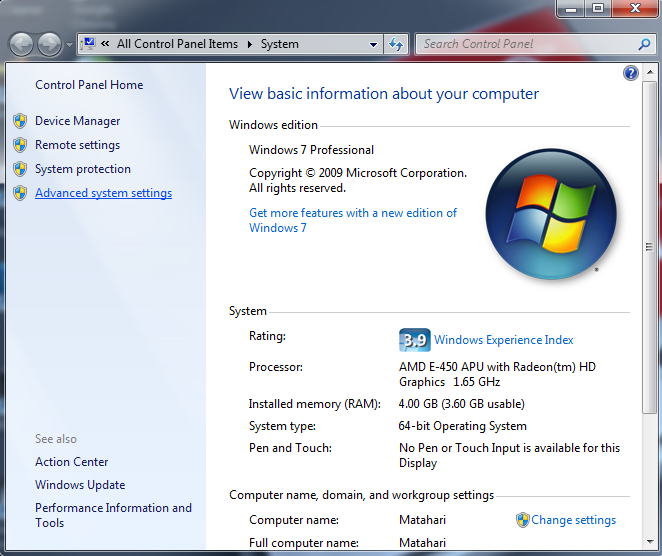Viewport: 662px width, 556px height.
Task: Click the Refresh button in address bar
Action: coord(396,44)
